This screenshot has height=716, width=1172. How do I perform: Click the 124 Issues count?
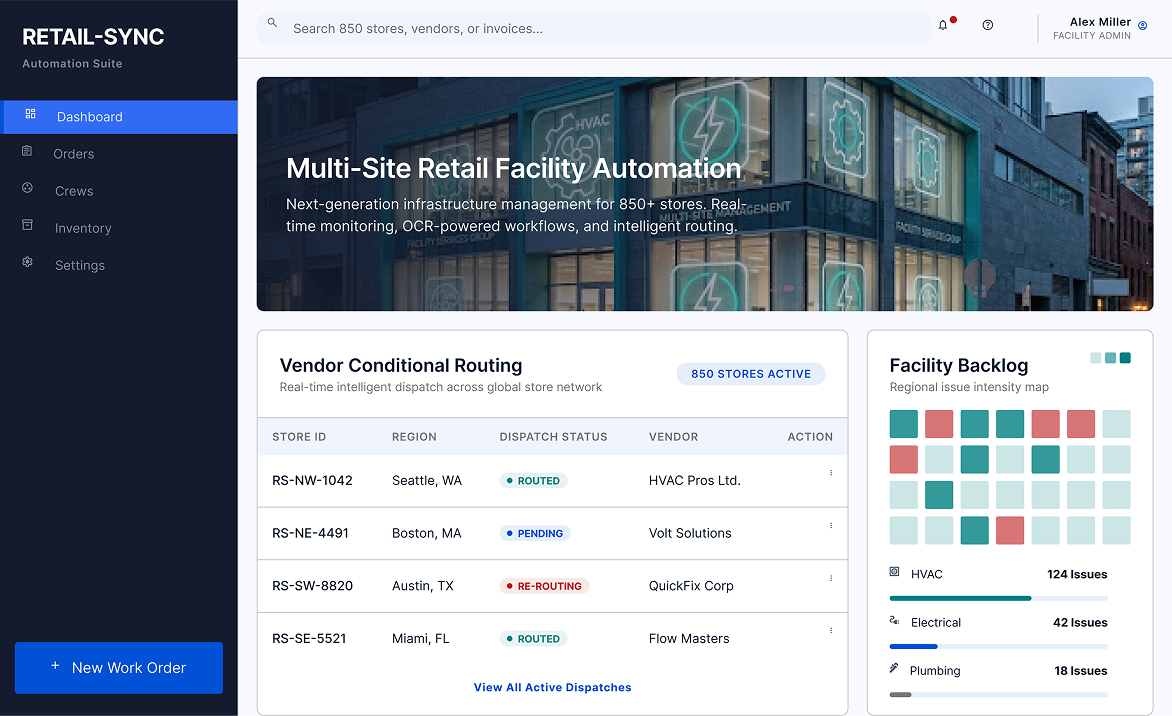pyautogui.click(x=1077, y=574)
